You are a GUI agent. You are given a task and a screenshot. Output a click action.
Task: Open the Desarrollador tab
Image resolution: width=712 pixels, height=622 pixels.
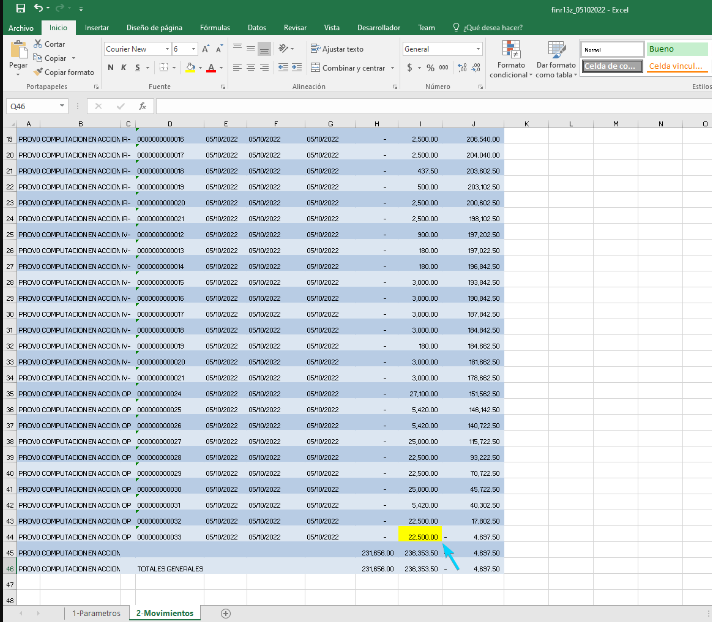pos(379,28)
